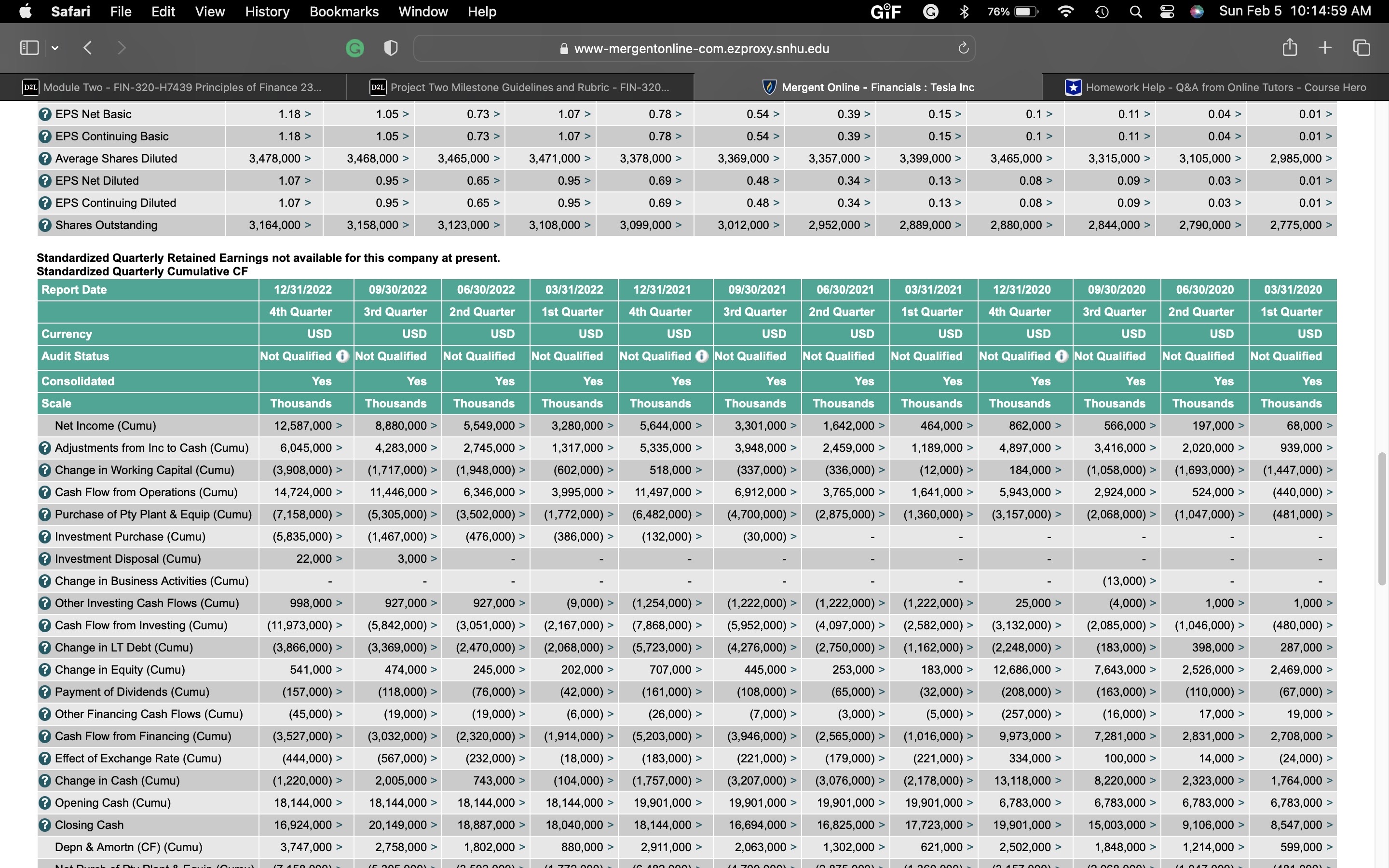Image resolution: width=1389 pixels, height=868 pixels.
Task: Expand Closing Cash 16,924,000 arrow
Action: (339, 826)
